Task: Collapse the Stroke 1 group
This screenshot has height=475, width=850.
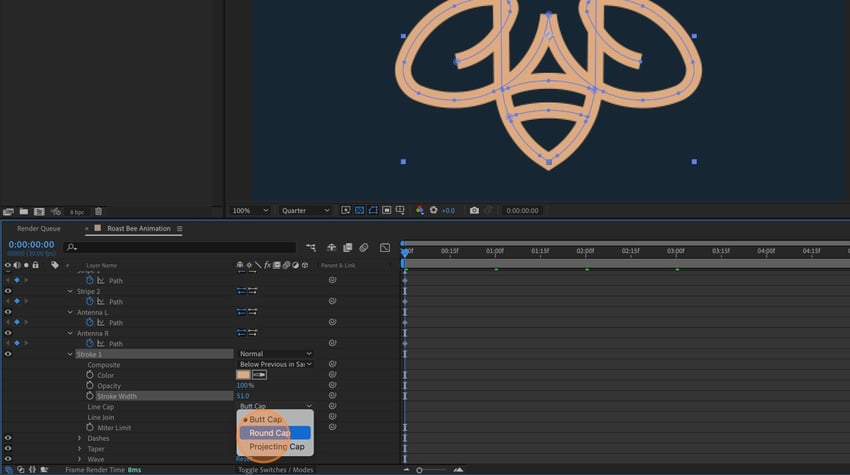Action: (70, 354)
